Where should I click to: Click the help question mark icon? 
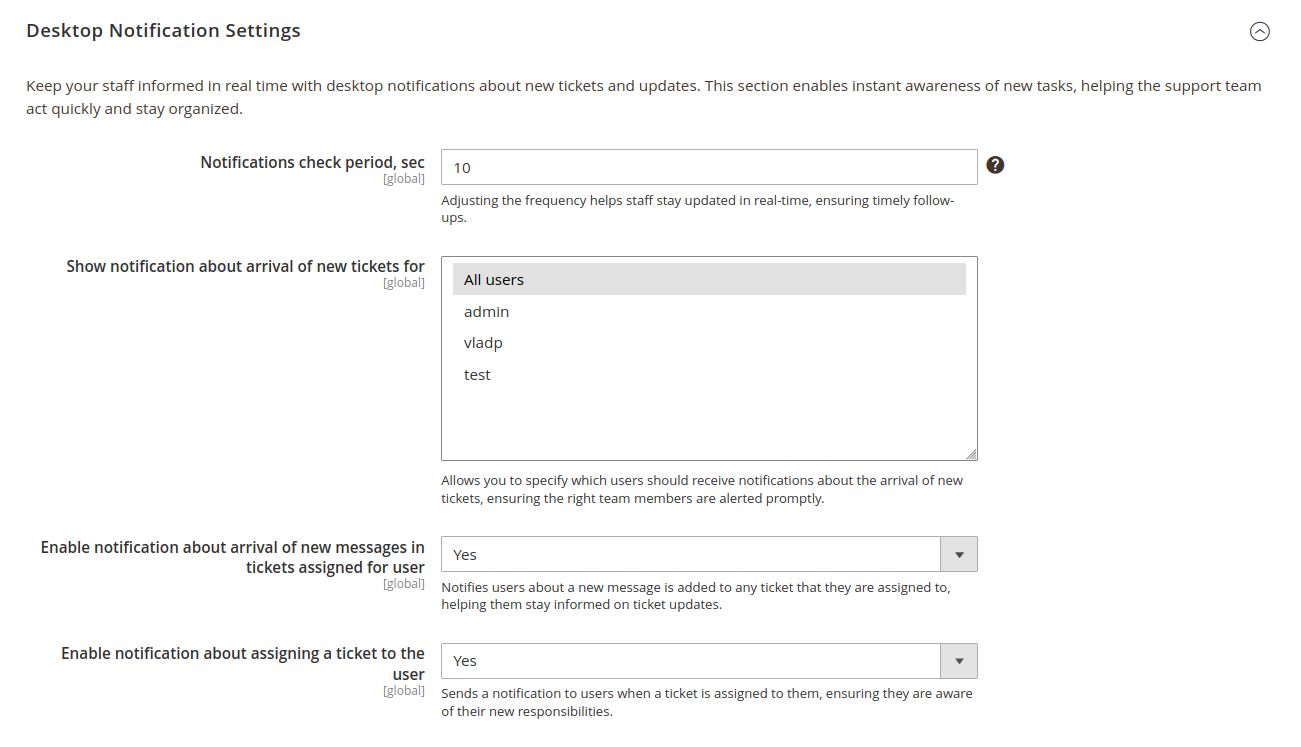point(995,164)
